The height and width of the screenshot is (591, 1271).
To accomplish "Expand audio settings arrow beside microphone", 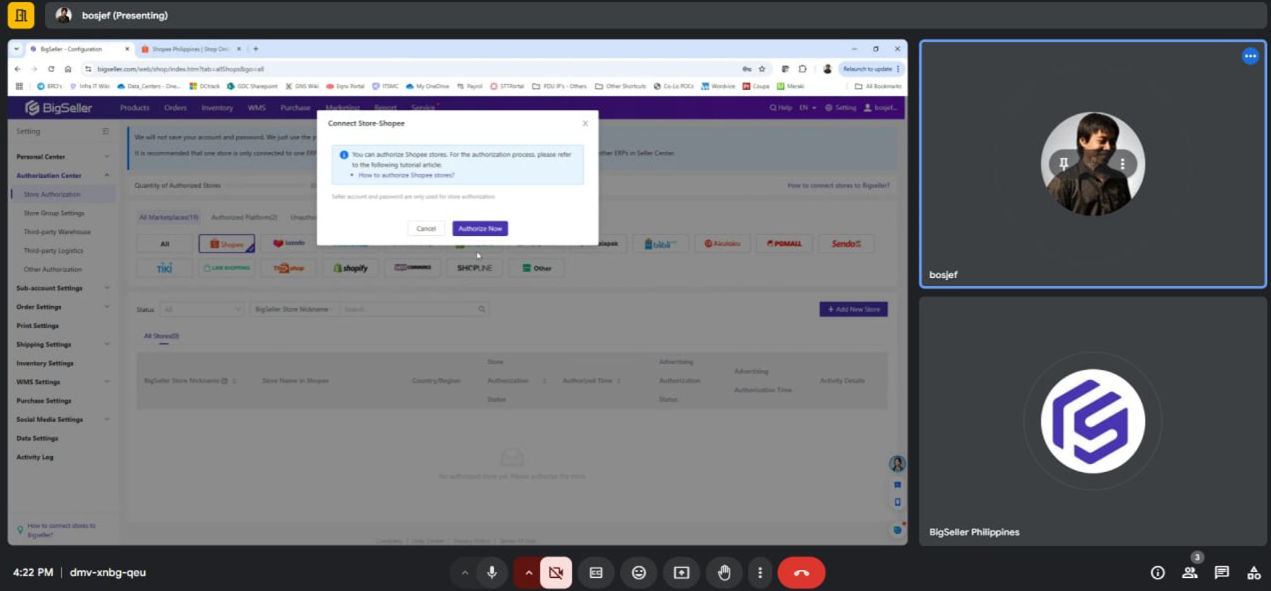I will coord(464,573).
